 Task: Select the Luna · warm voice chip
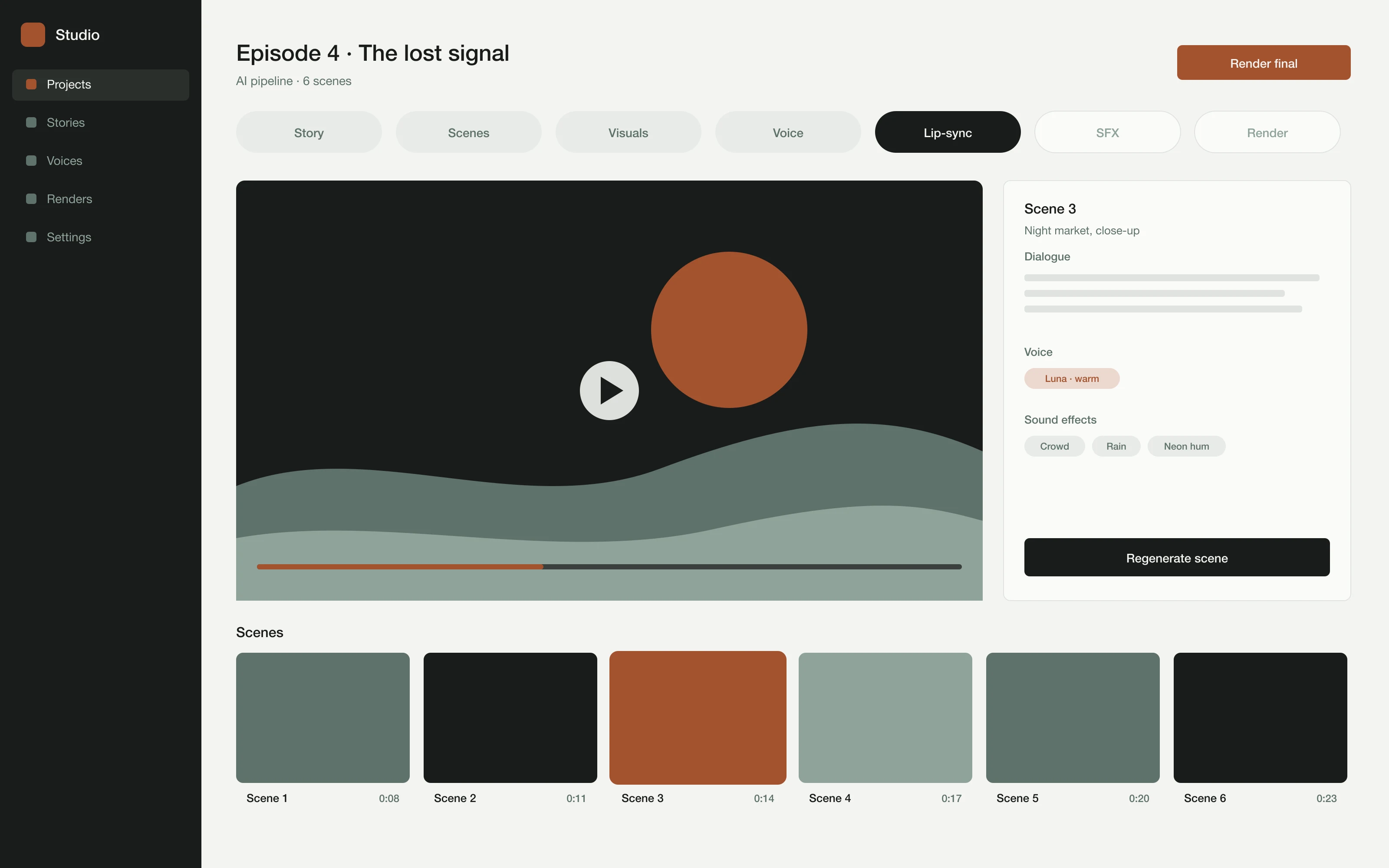click(x=1072, y=378)
